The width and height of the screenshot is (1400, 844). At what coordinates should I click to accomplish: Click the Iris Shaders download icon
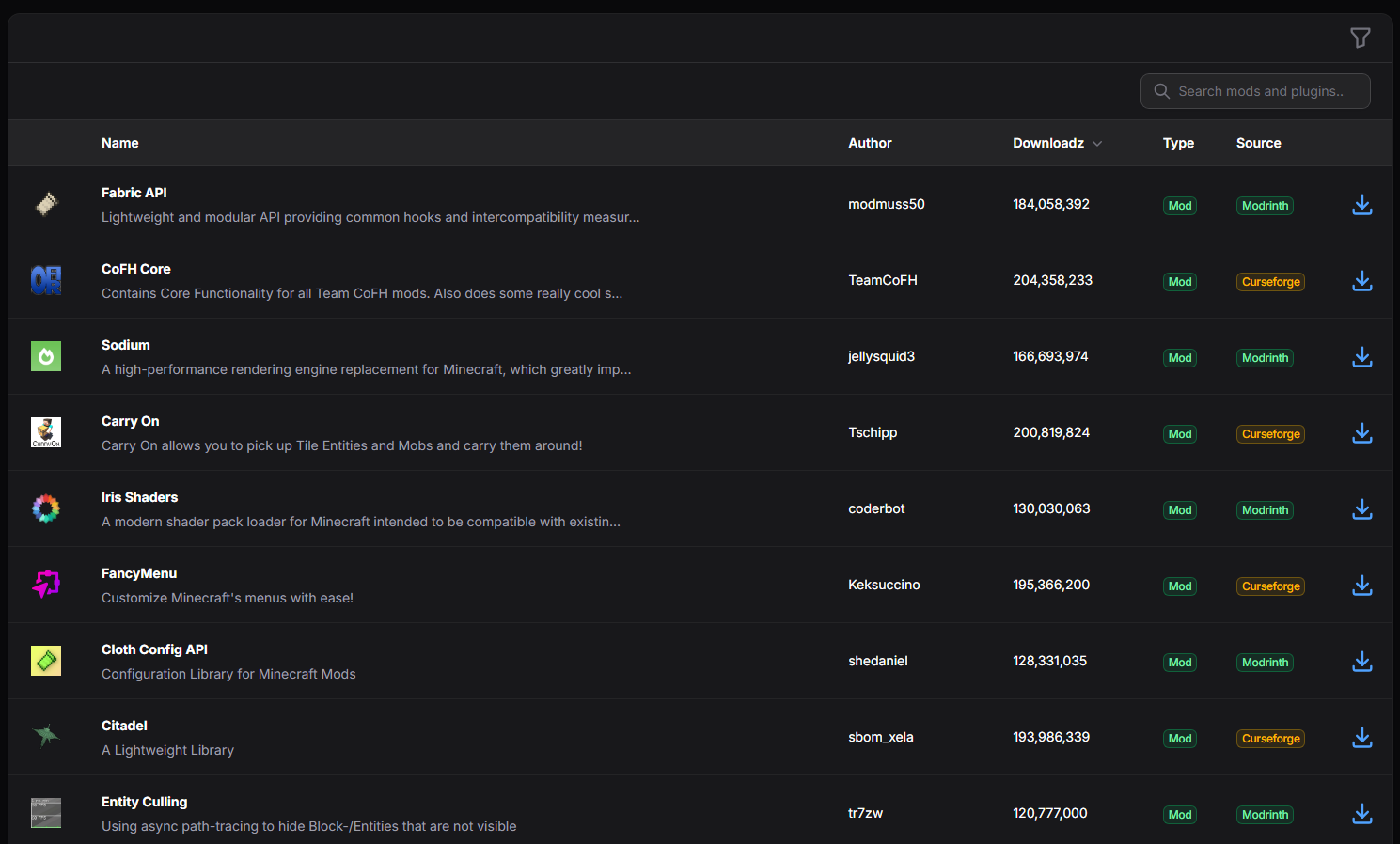tap(1361, 509)
